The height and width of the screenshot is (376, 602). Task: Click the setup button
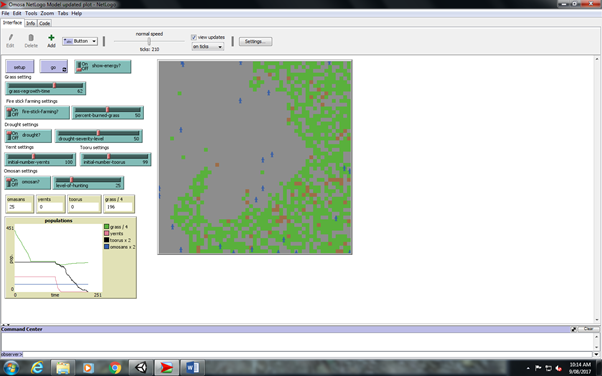[20, 67]
